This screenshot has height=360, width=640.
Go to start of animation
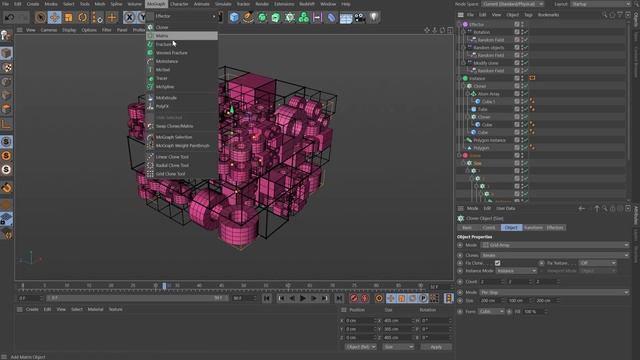point(267,298)
